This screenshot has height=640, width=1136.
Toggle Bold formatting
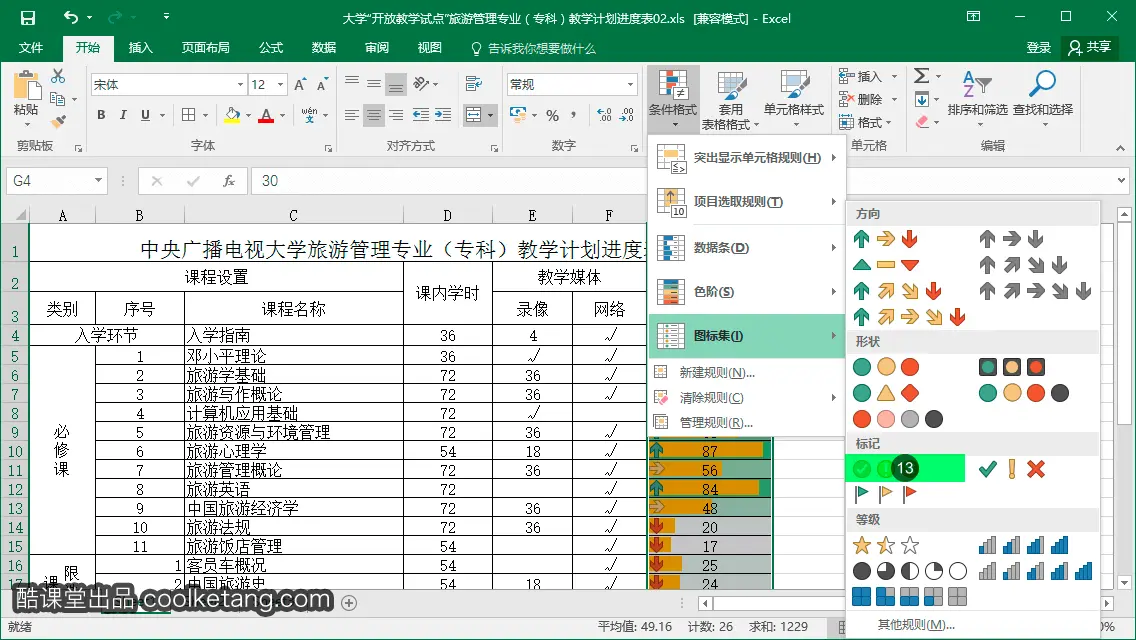tap(101, 115)
